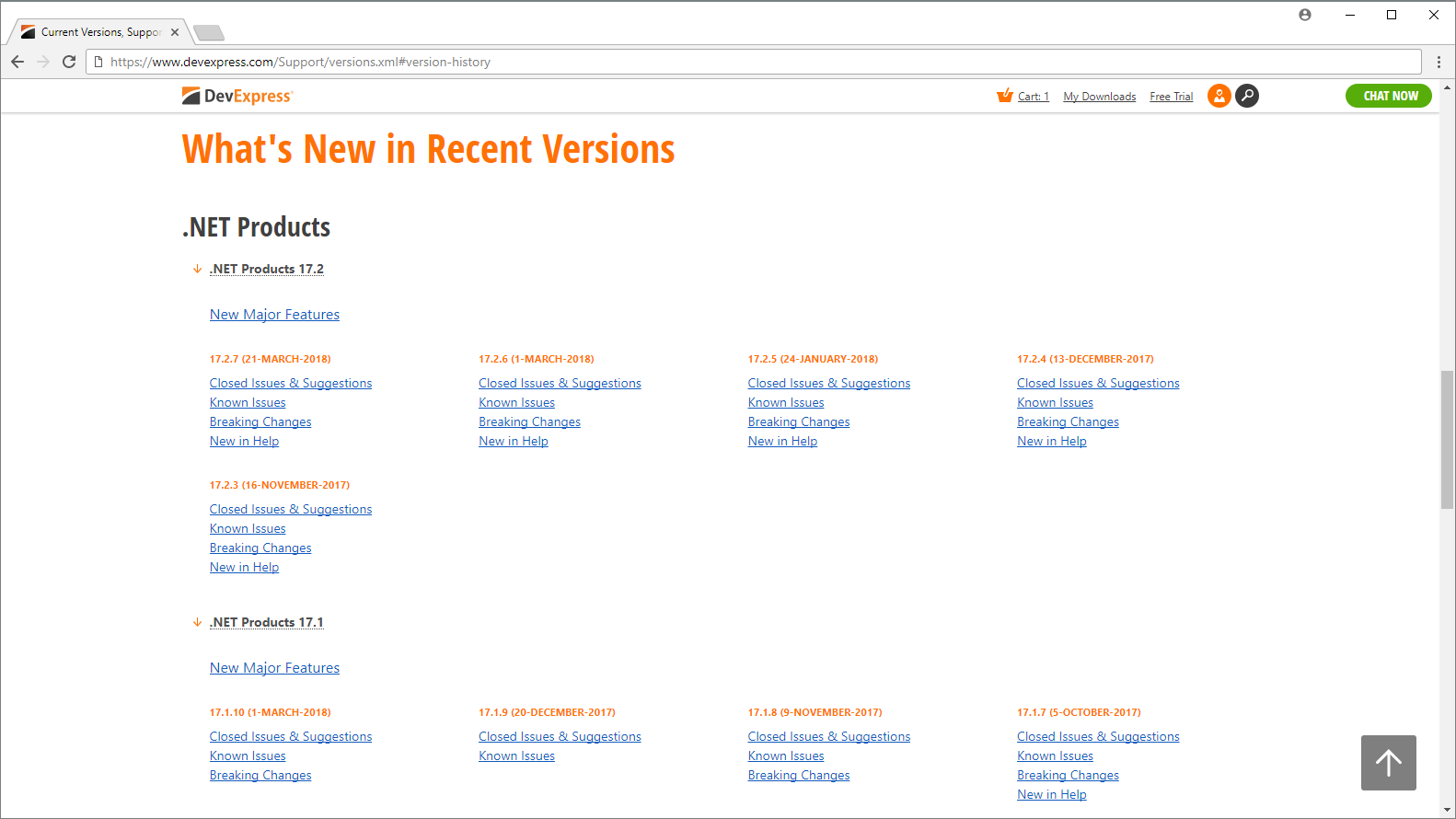Image resolution: width=1456 pixels, height=819 pixels.
Task: Close the Current Versions browser tab
Action: point(175,32)
